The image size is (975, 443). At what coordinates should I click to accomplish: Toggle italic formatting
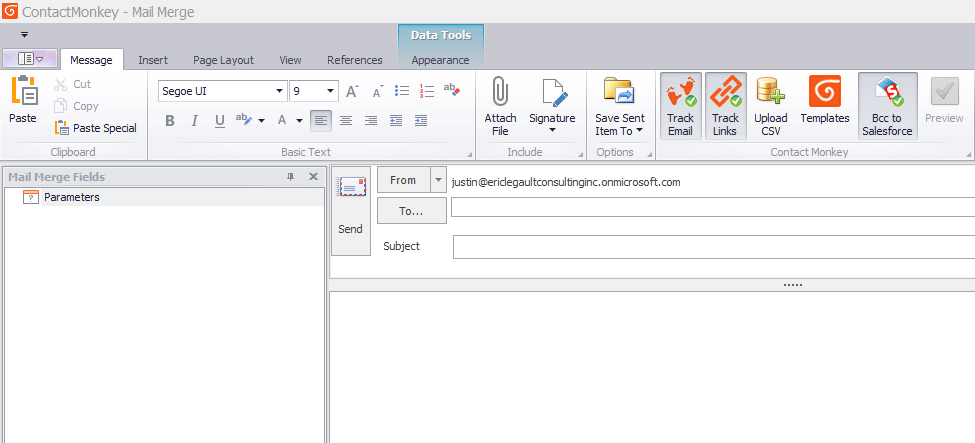pyautogui.click(x=195, y=121)
